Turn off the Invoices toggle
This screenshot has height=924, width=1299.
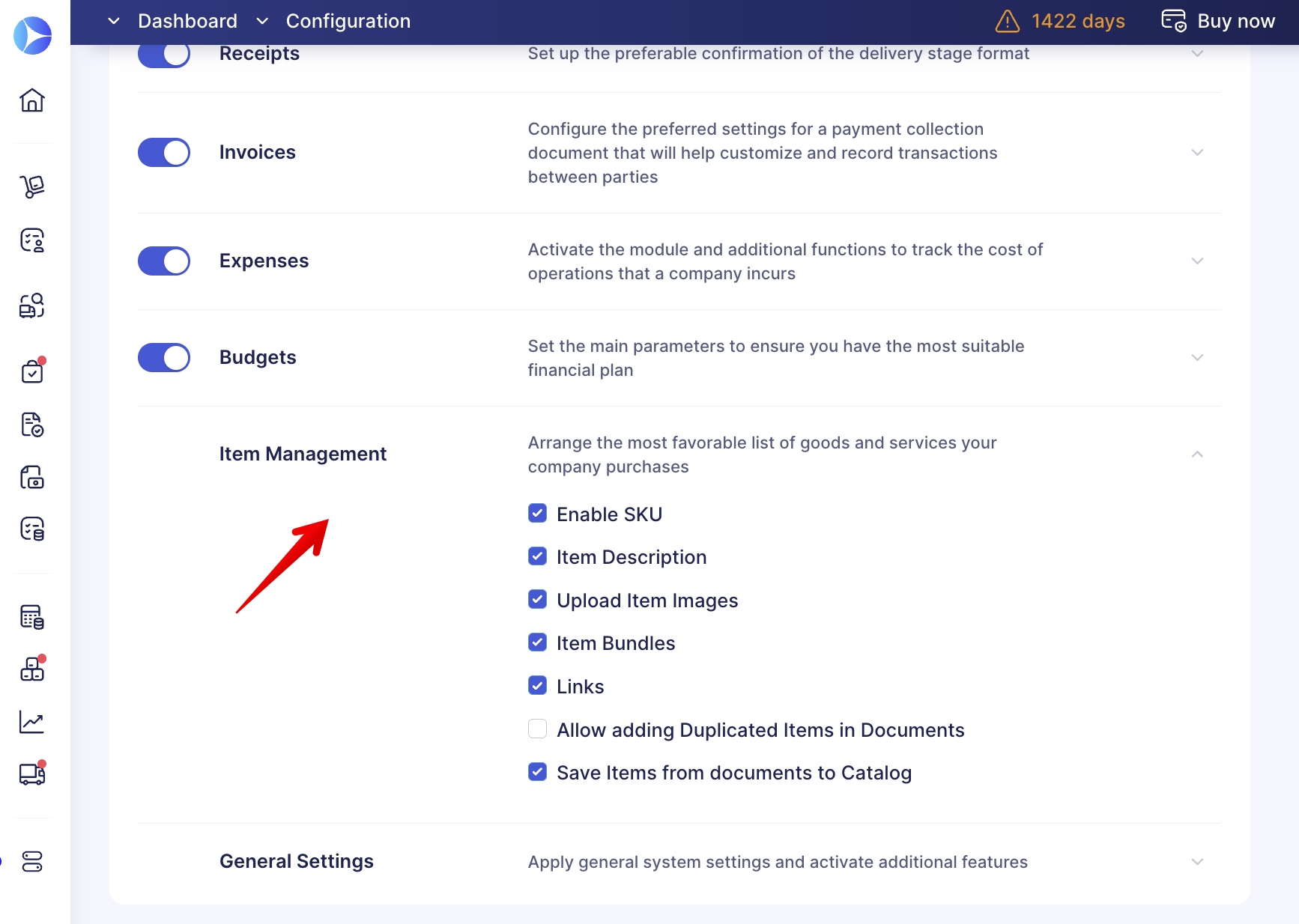point(164,153)
